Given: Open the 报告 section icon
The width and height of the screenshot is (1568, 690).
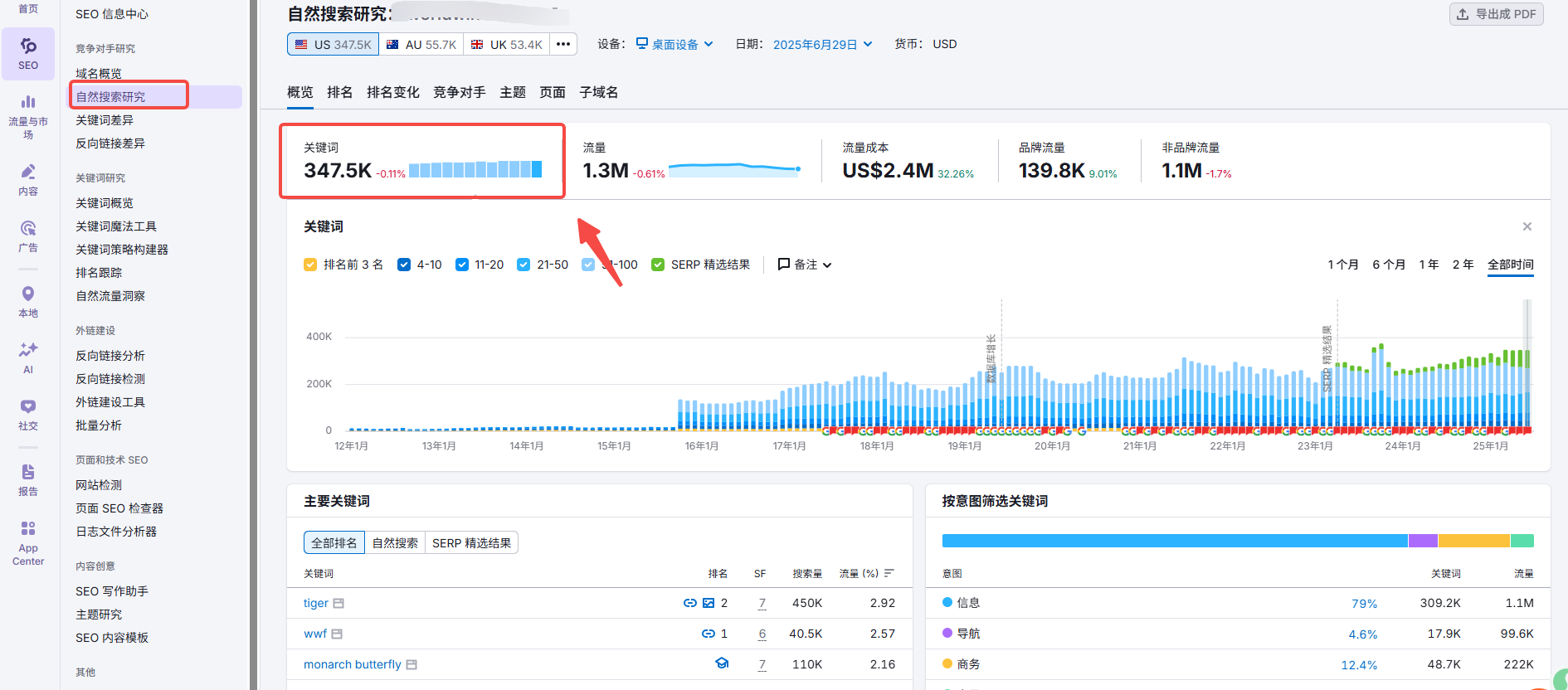Looking at the screenshot, I should (x=28, y=479).
